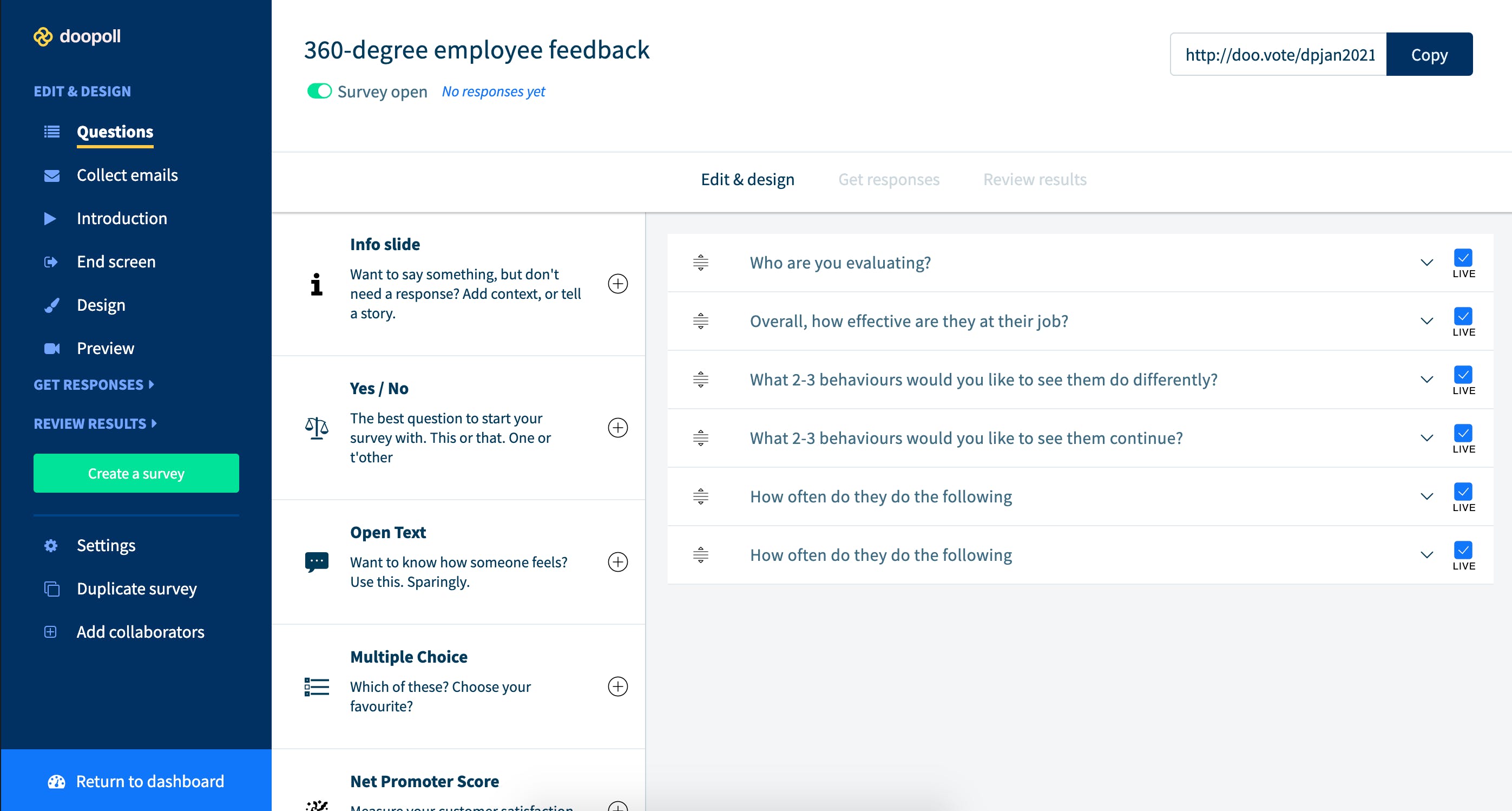The image size is (1512, 811).
Task: Add a Multiple Choice question with plus icon
Action: (617, 686)
